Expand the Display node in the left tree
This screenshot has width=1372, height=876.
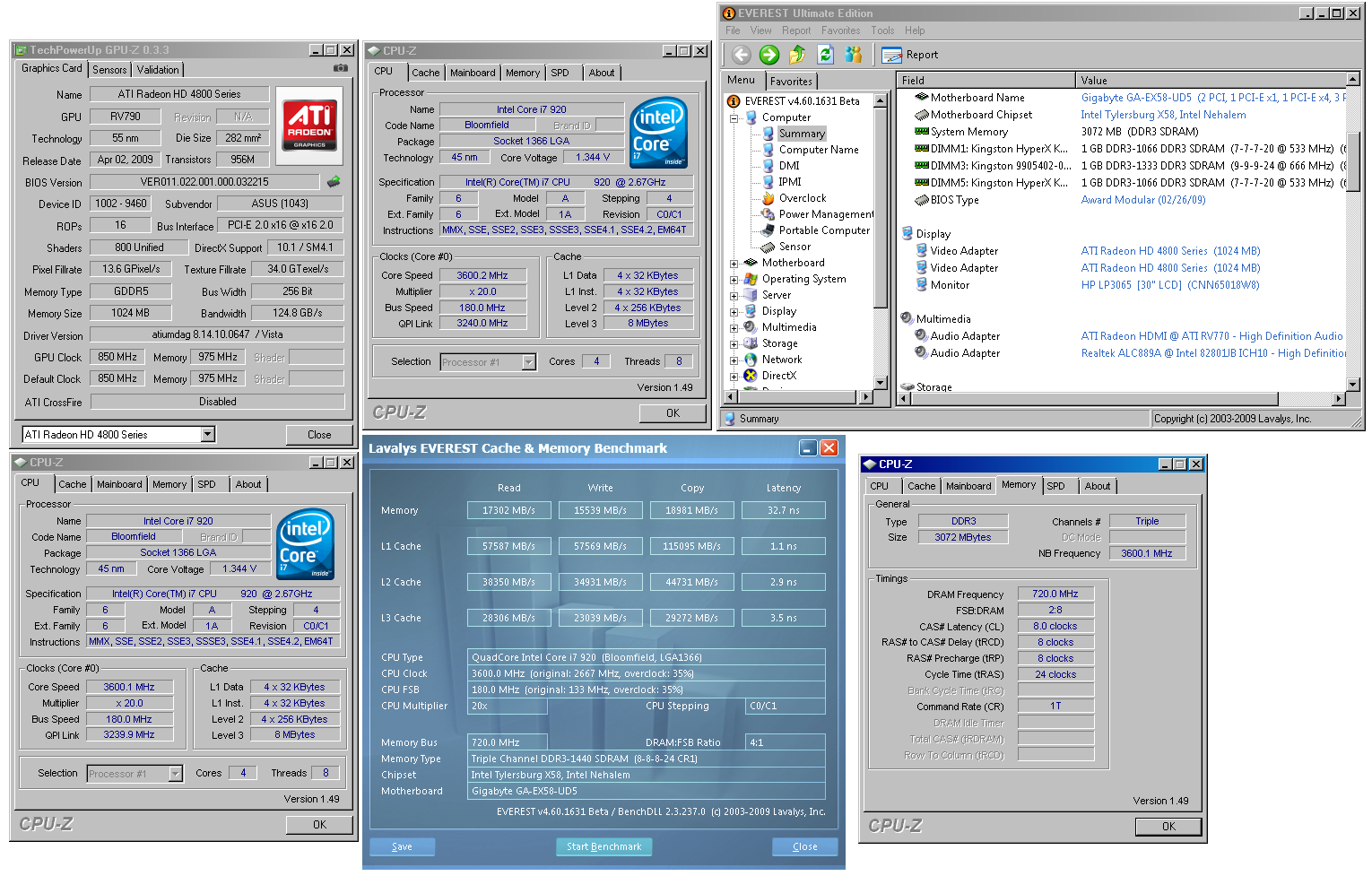click(734, 312)
